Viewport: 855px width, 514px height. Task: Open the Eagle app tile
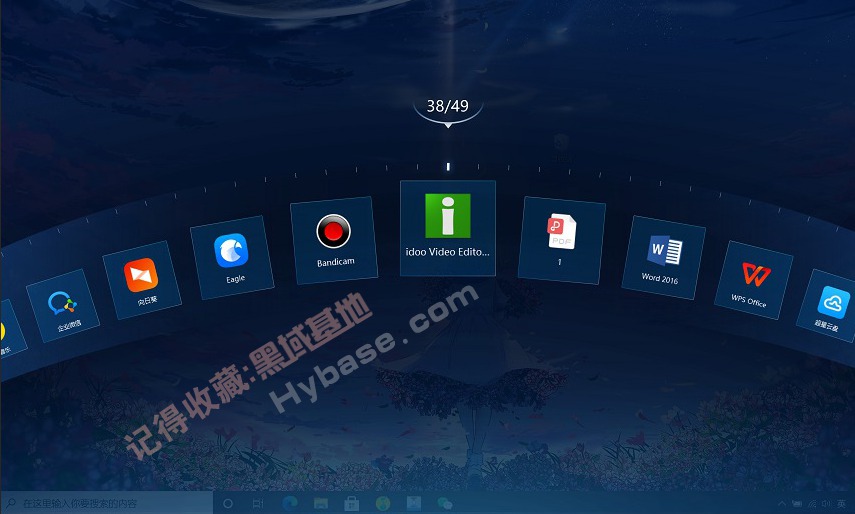[x=232, y=257]
